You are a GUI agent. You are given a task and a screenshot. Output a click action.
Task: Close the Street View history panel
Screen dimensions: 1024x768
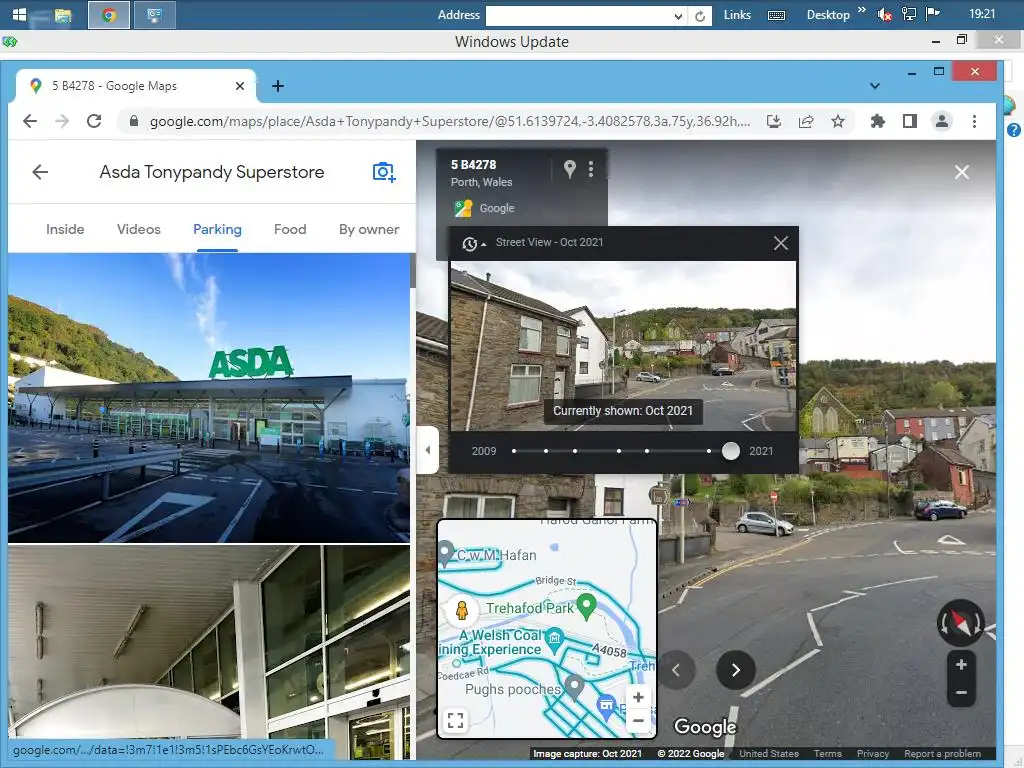click(780, 244)
